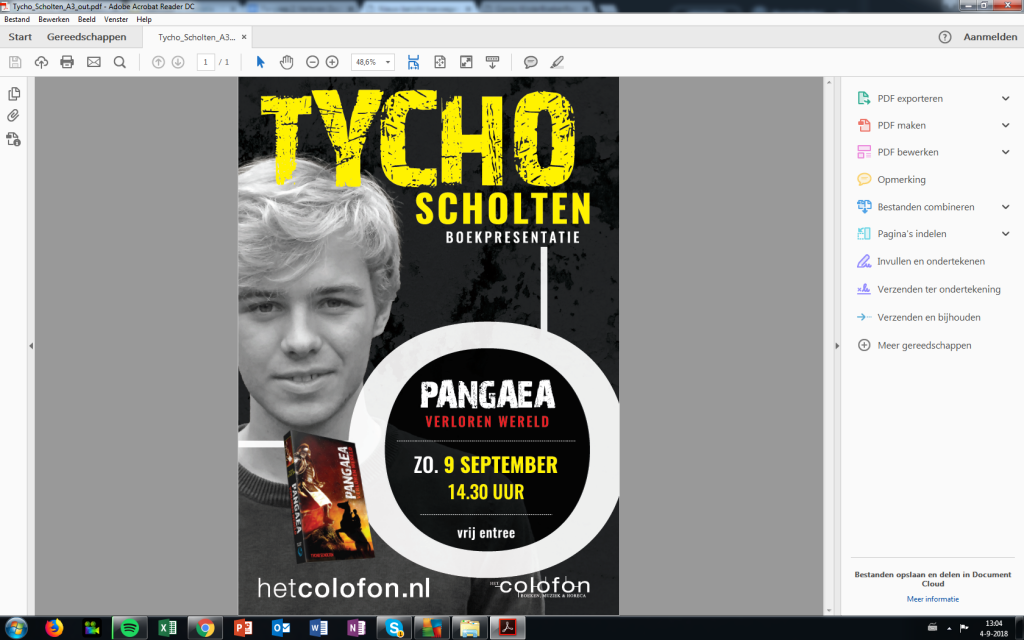This screenshot has height=640, width=1024.
Task: Open Outlook from the taskbar
Action: point(281,628)
